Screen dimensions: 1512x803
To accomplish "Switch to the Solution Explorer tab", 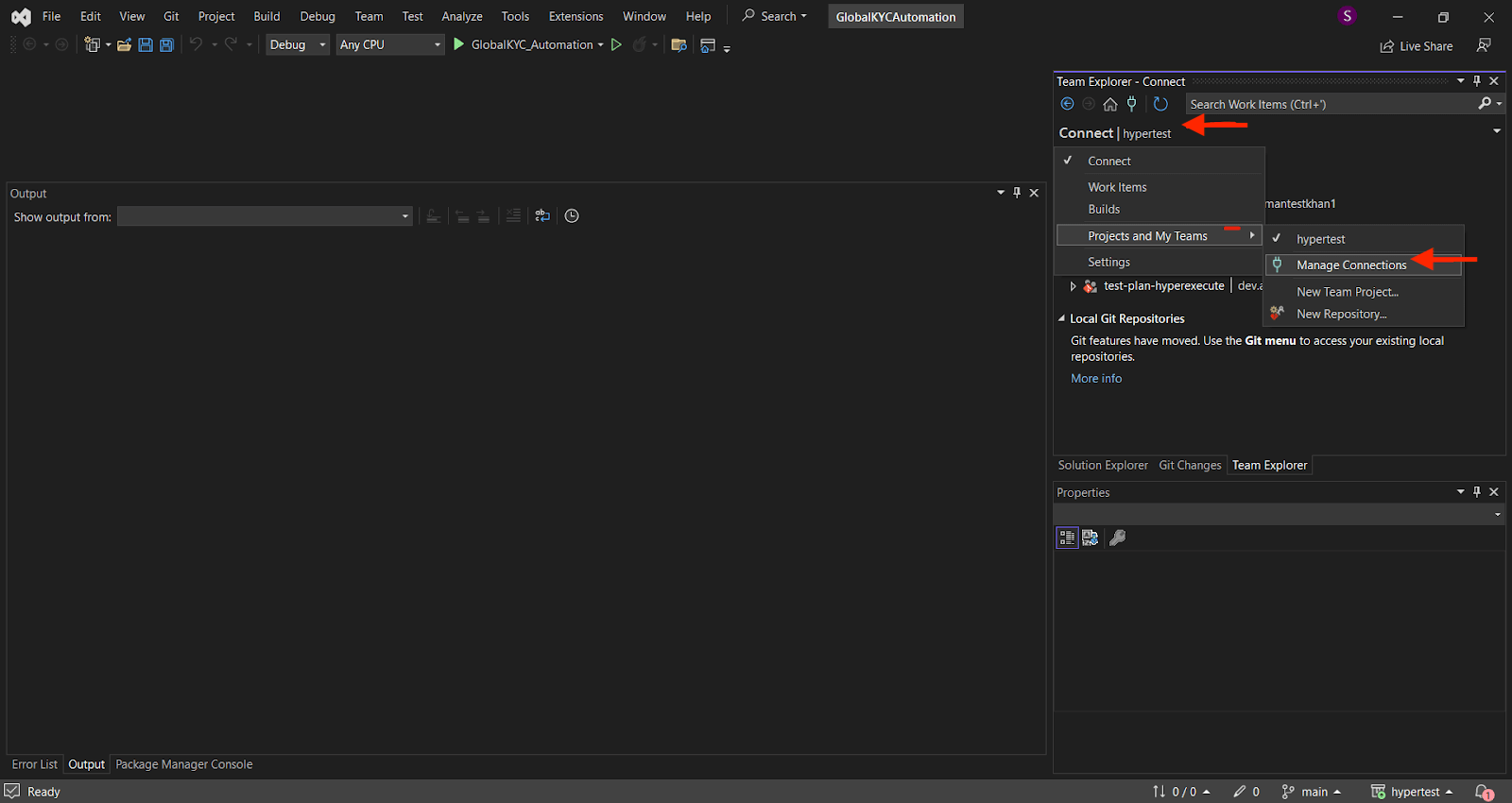I will [x=1102, y=465].
